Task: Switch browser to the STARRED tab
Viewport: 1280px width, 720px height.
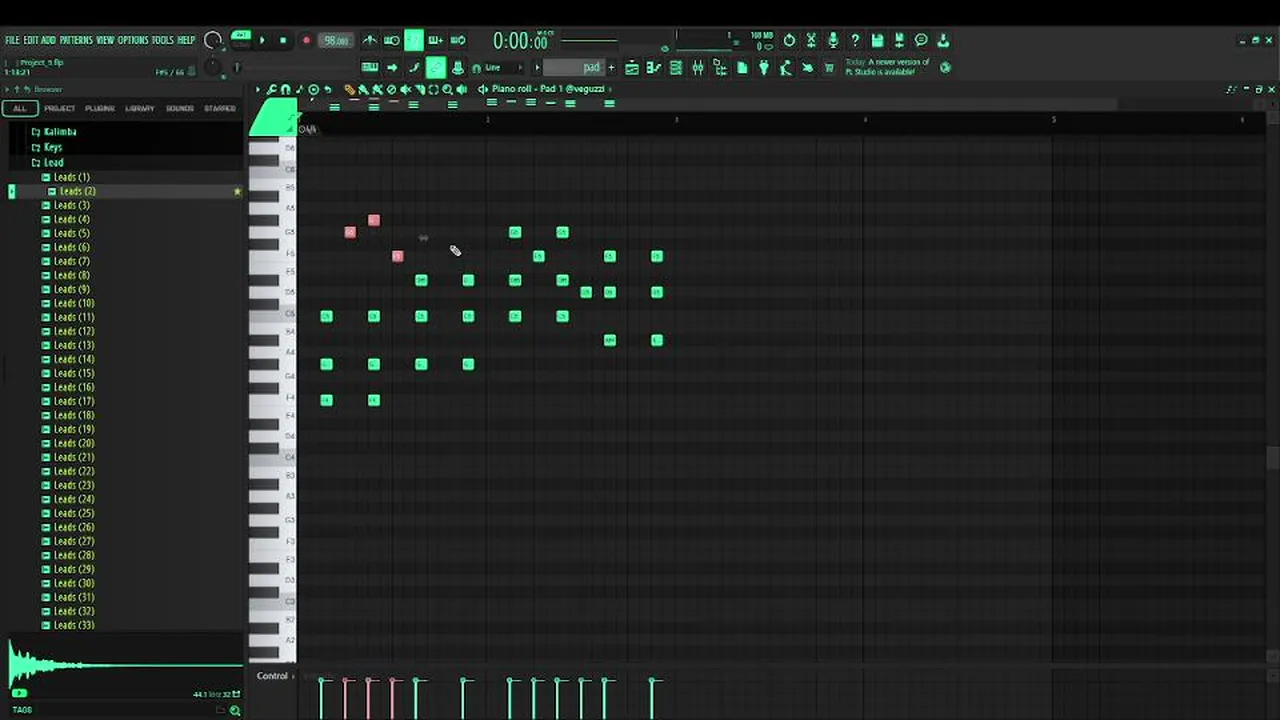Action: pyautogui.click(x=220, y=108)
